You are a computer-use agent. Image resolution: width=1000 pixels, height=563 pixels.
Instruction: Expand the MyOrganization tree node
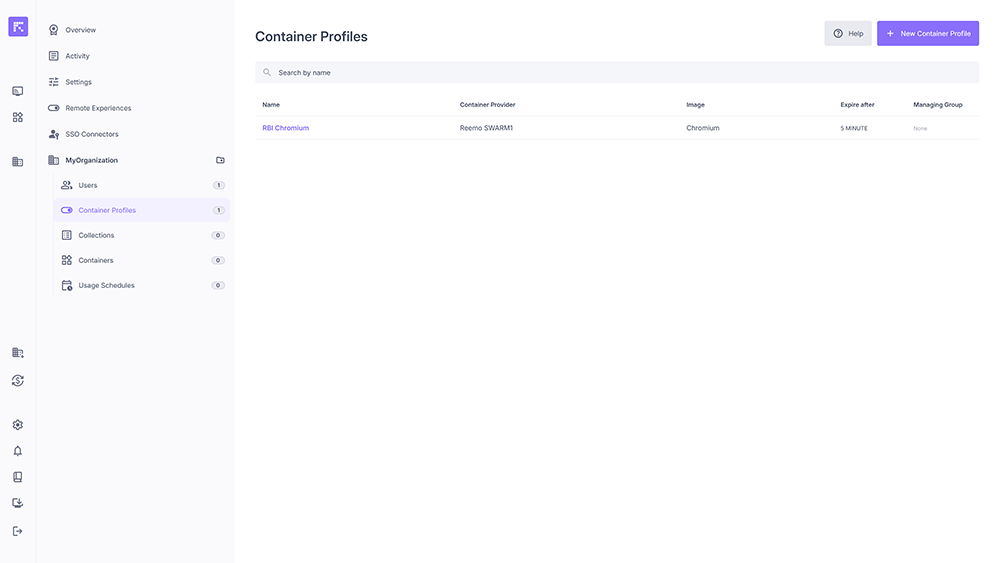[x=91, y=160]
